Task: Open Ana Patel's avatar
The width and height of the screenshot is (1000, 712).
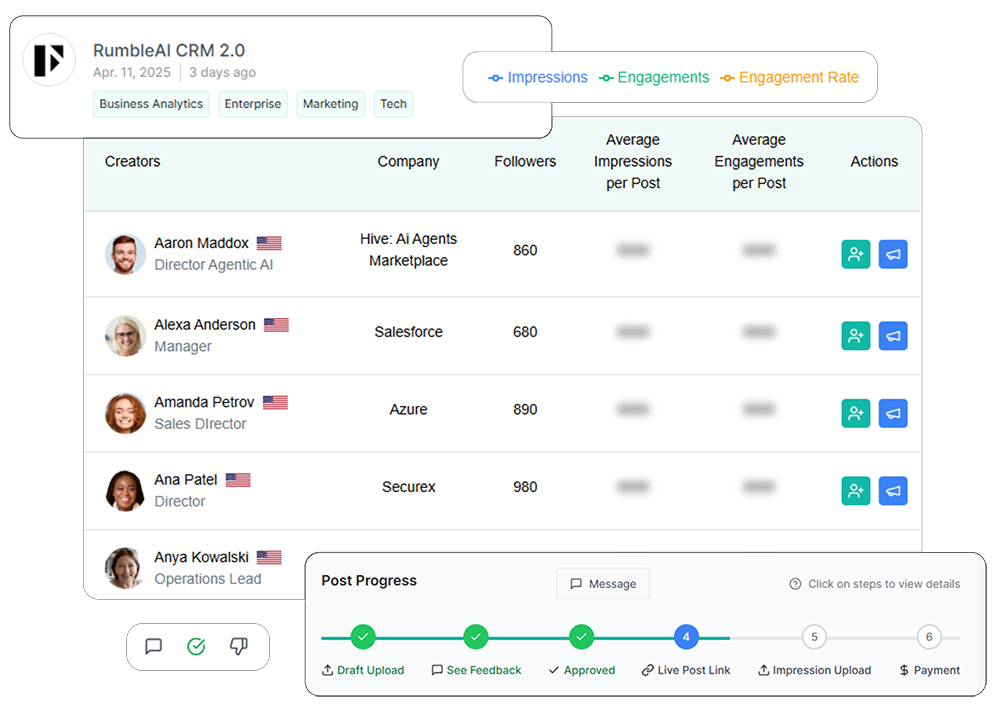Action: tap(125, 491)
